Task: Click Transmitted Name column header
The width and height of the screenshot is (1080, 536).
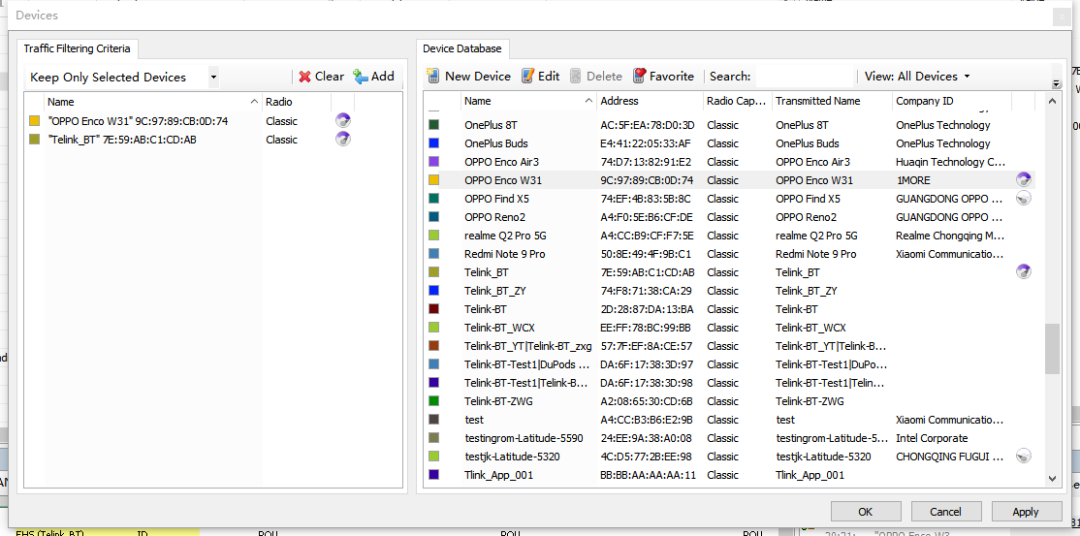Action: [x=831, y=101]
